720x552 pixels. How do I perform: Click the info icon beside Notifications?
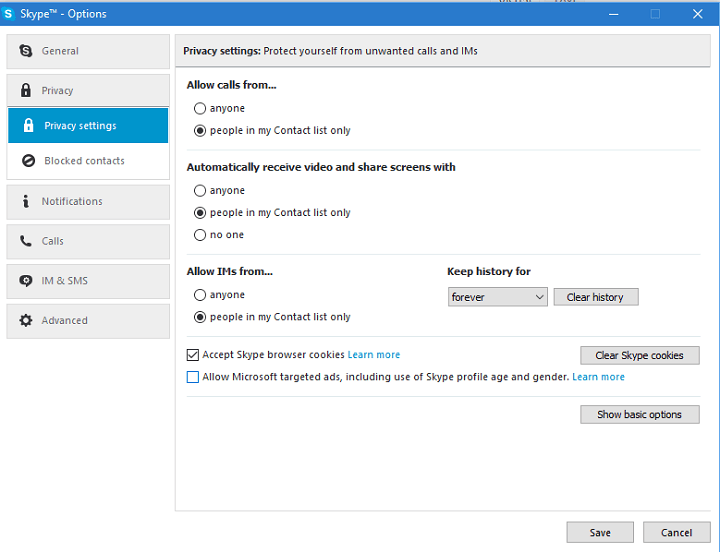[26, 201]
